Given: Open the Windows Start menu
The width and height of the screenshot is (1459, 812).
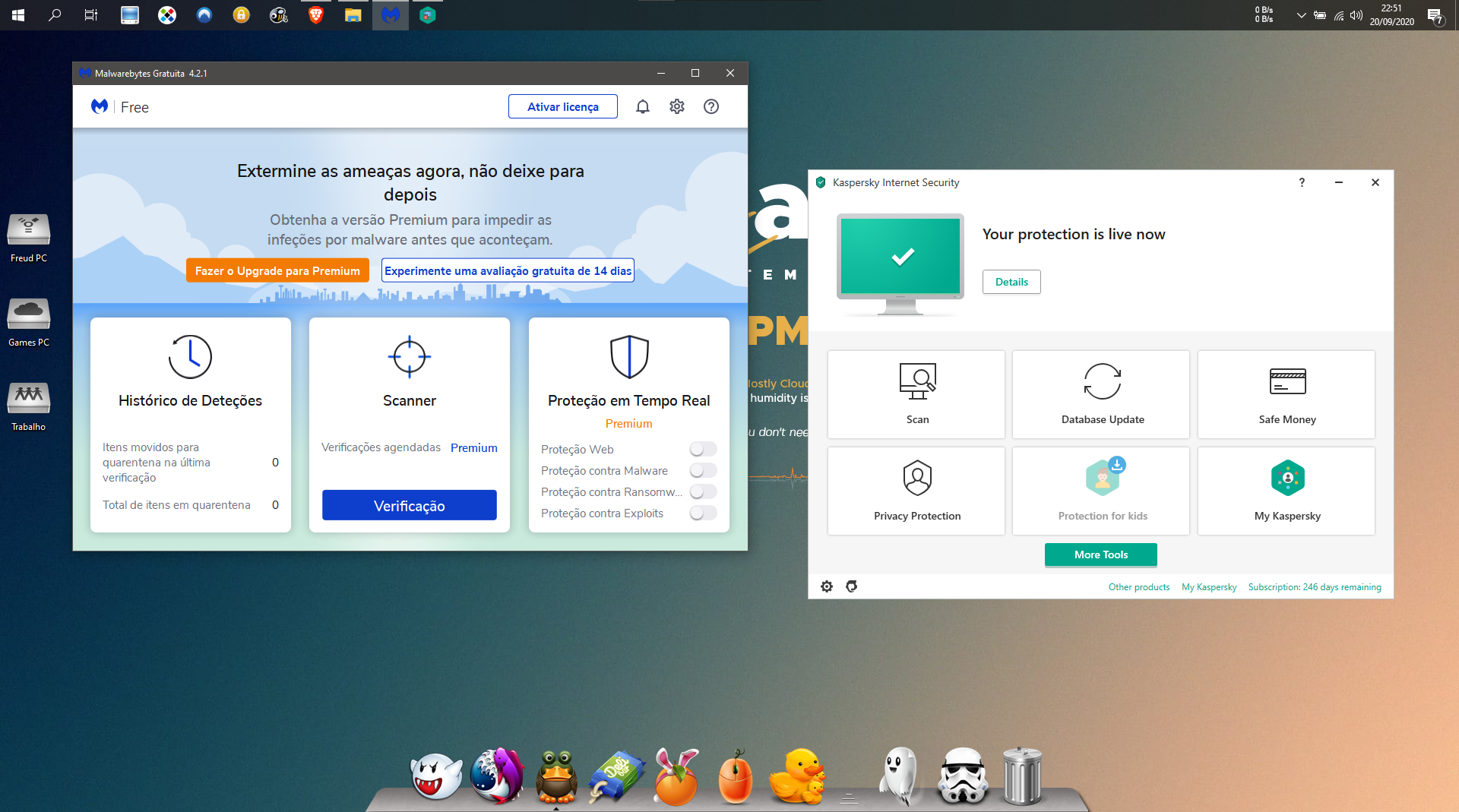Looking at the screenshot, I should tap(18, 15).
